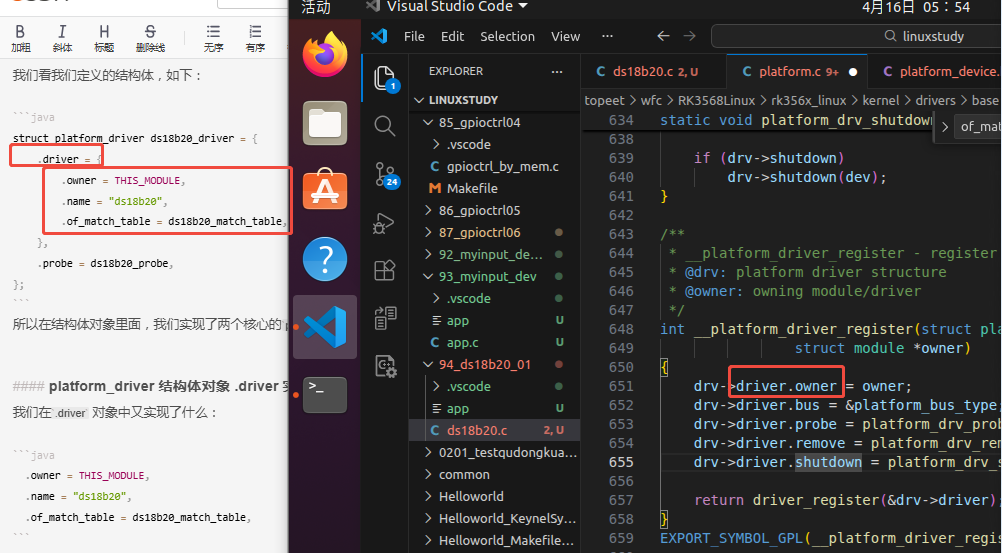Apply italic formatting in the markdown editor
The height and width of the screenshot is (553, 1002).
tap(62, 38)
